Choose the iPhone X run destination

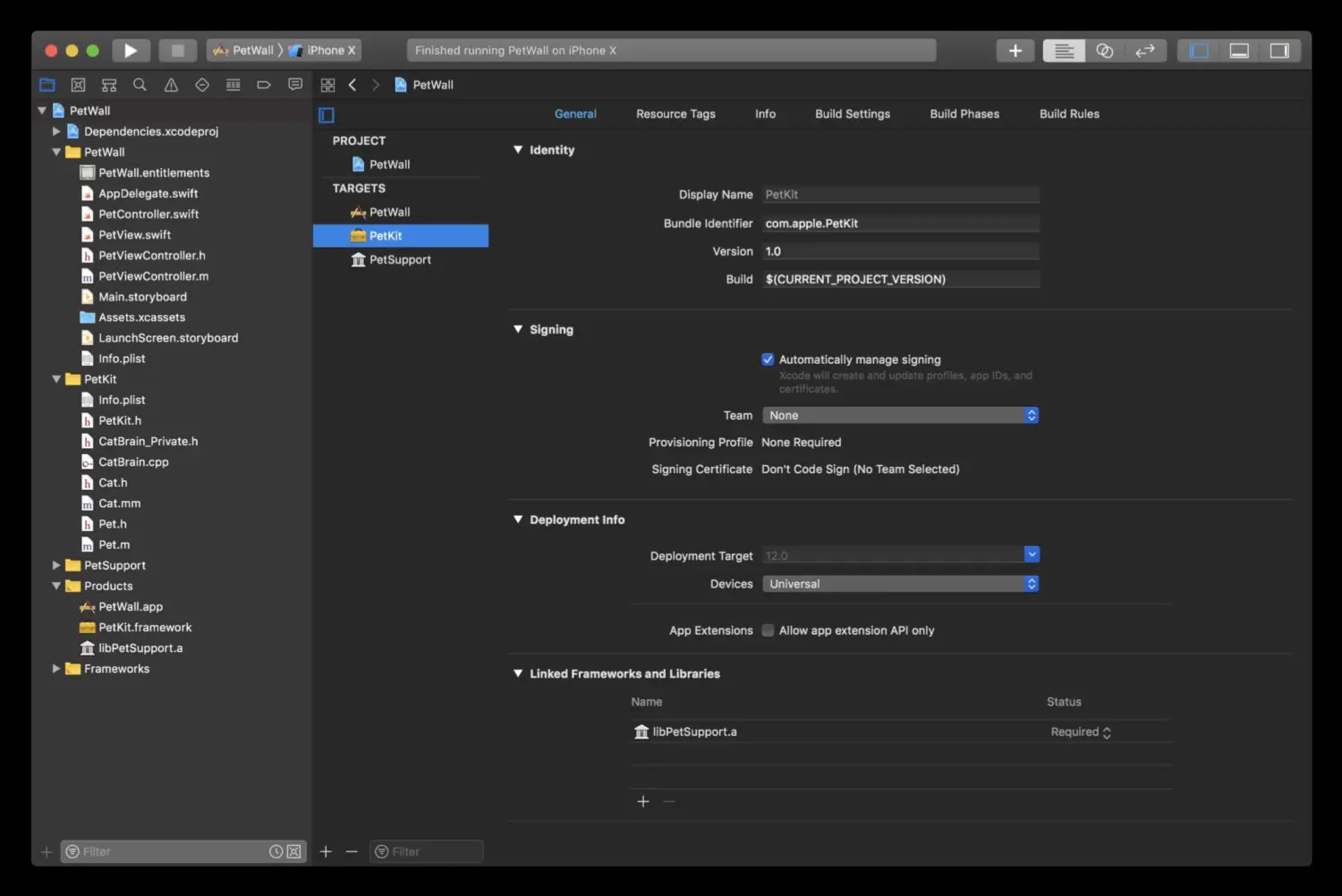pyautogui.click(x=322, y=51)
